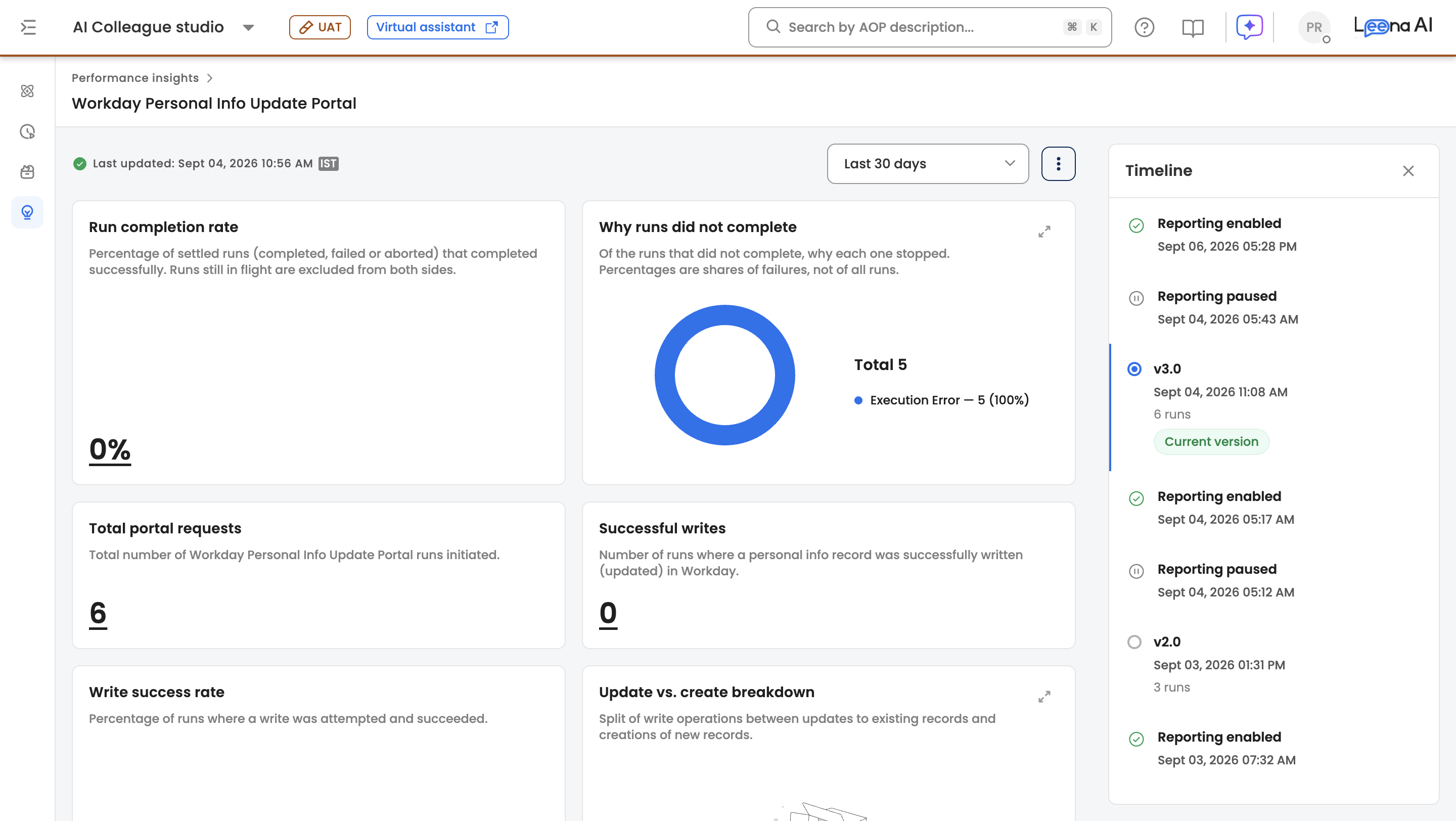Focus the Search by AOP description field
The width and height of the screenshot is (1456, 821).
pyautogui.click(x=930, y=27)
